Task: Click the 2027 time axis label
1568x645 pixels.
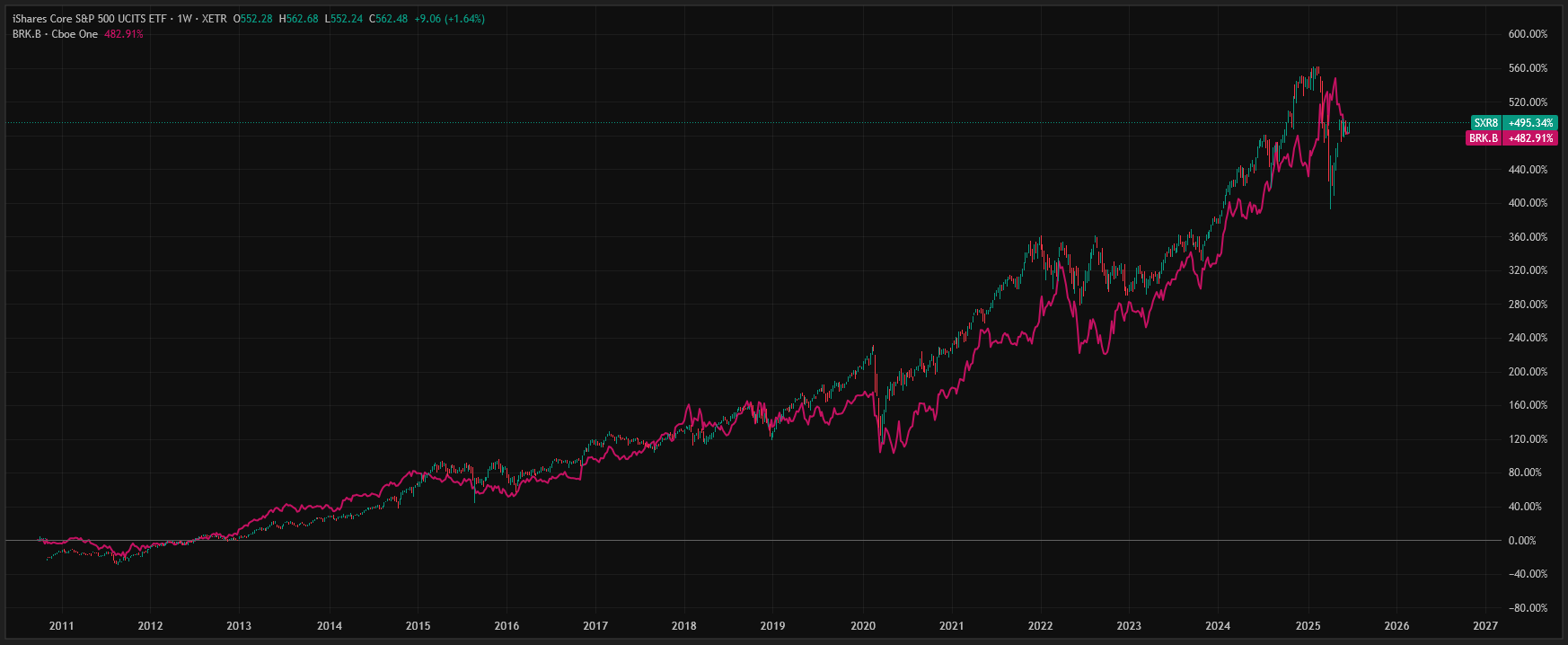Action: 1485,626
